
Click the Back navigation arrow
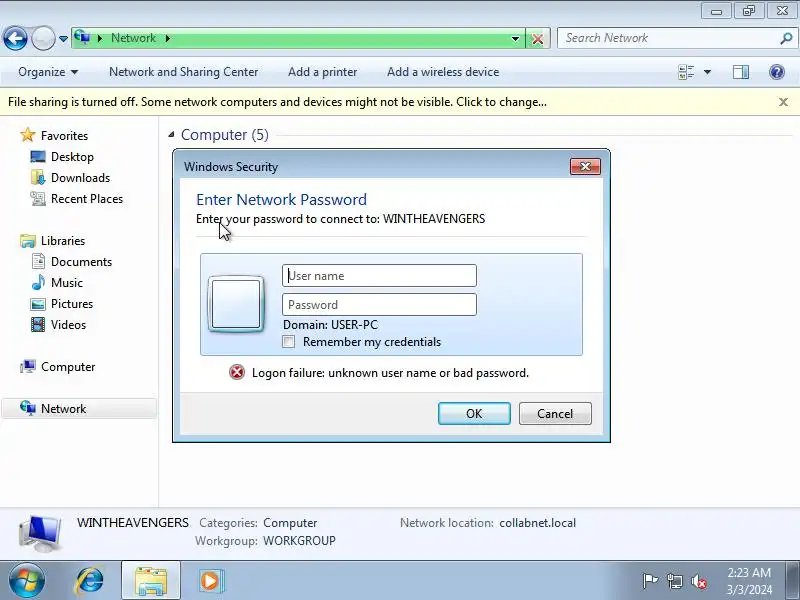(x=15, y=38)
